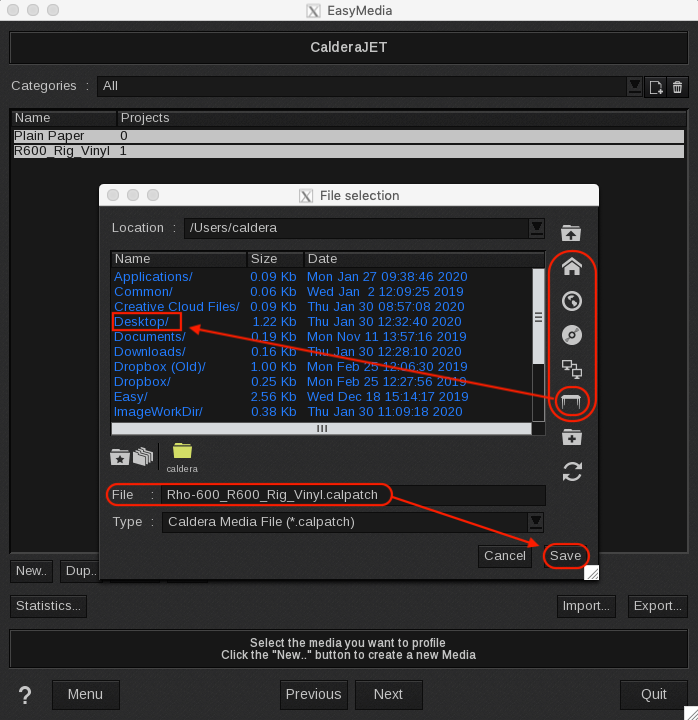Screen dimensions: 698x720
Task: Open the network globe location icon
Action: point(572,301)
